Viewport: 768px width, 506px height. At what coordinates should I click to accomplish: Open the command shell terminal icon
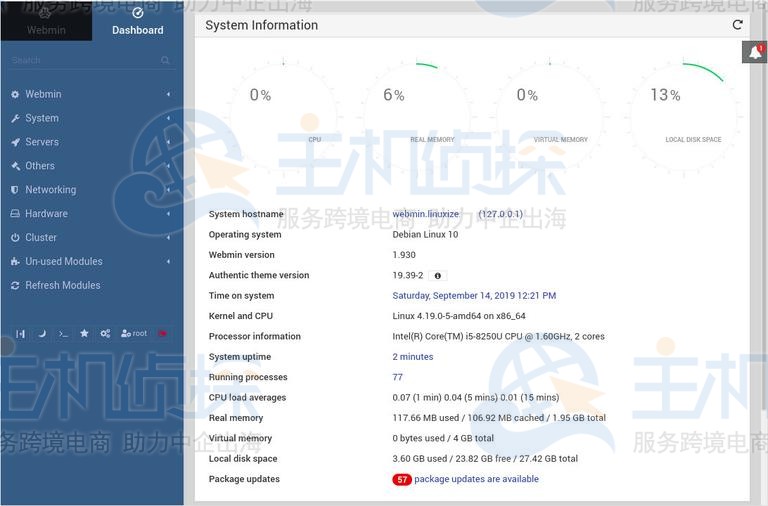(63, 334)
